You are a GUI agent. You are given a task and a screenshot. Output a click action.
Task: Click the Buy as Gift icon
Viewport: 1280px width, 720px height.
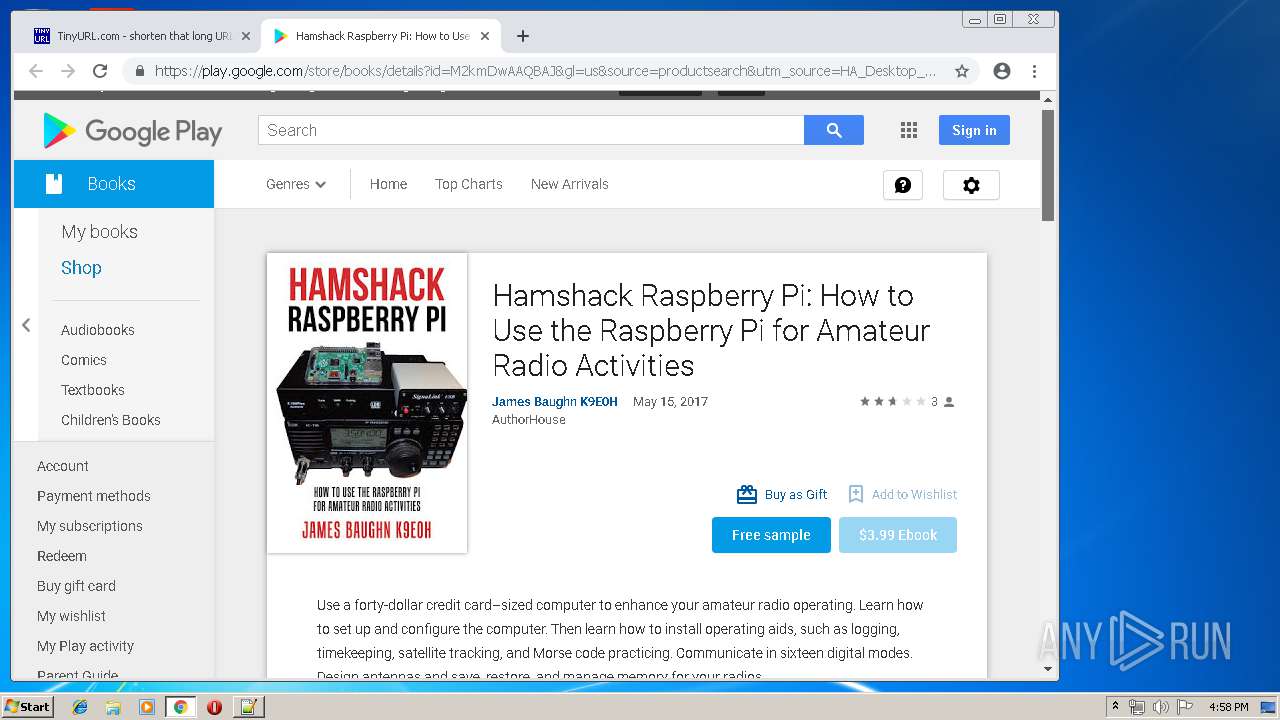(x=747, y=494)
